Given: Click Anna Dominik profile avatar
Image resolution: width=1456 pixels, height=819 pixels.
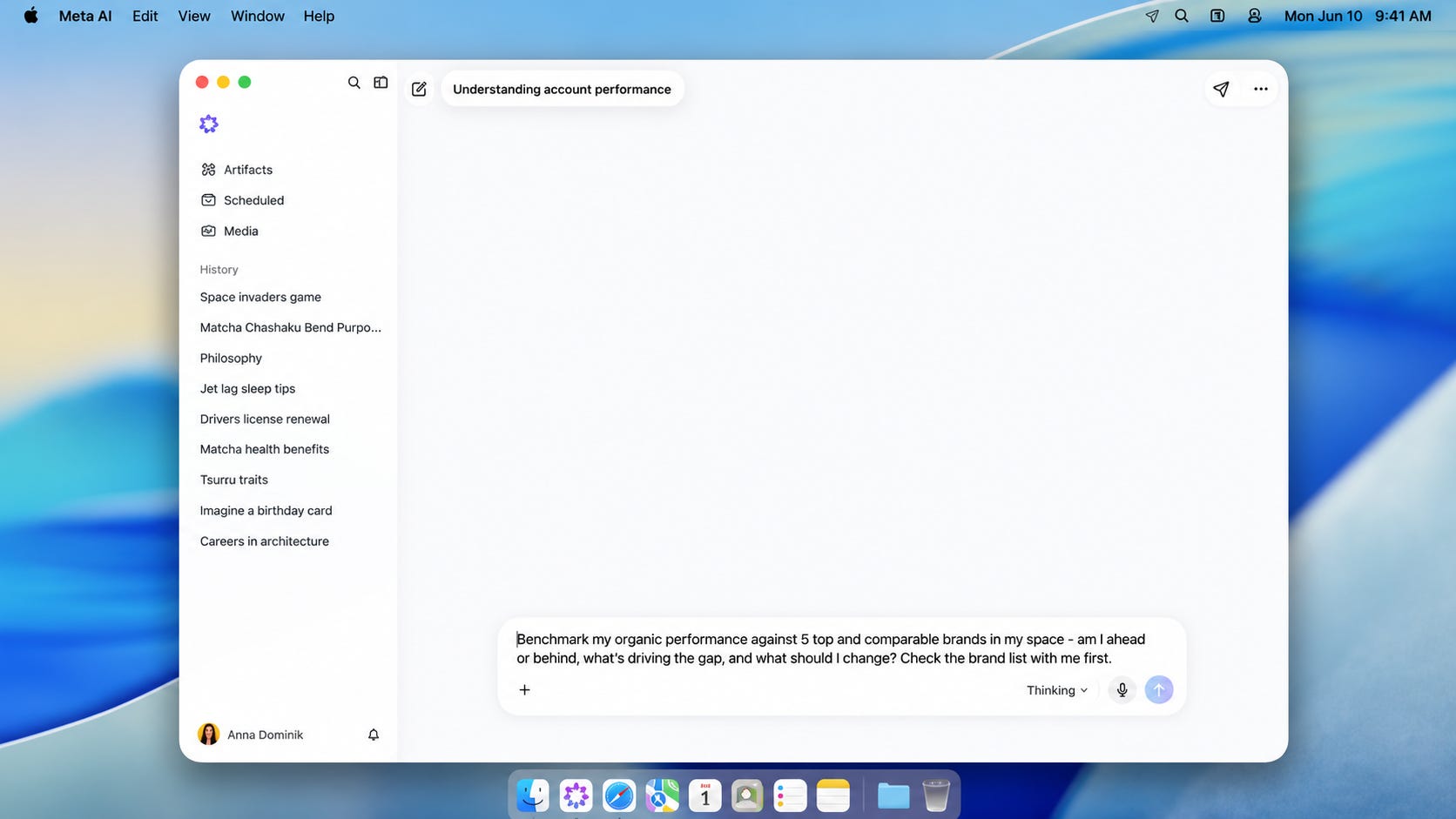Looking at the screenshot, I should [x=209, y=735].
